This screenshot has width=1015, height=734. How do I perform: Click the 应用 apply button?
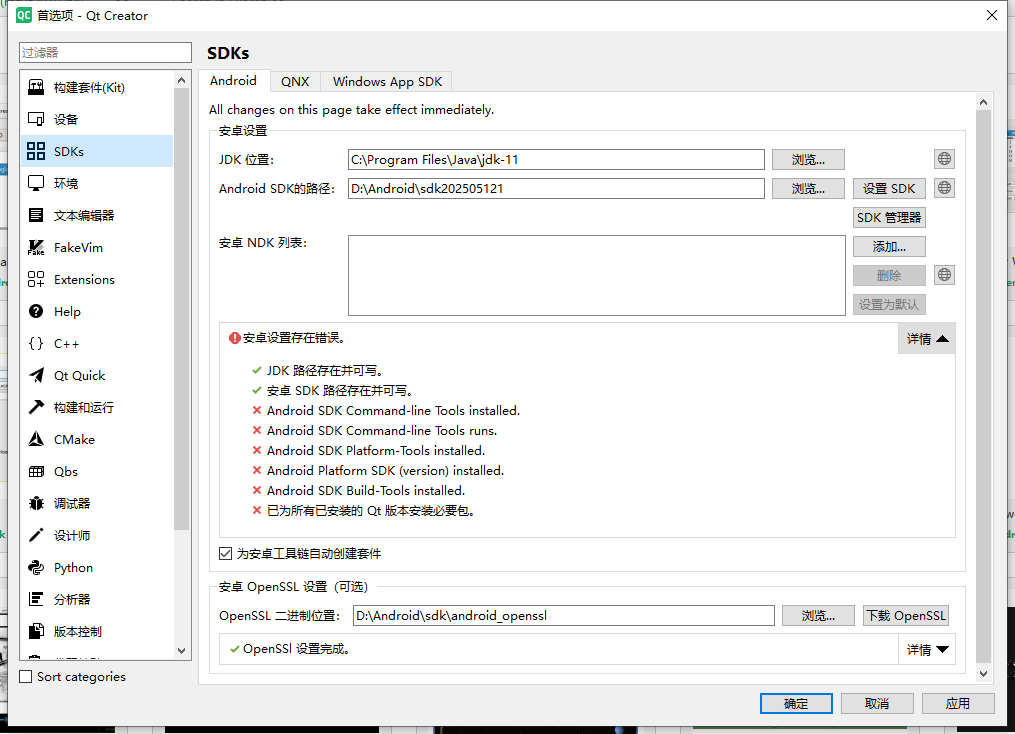957,704
